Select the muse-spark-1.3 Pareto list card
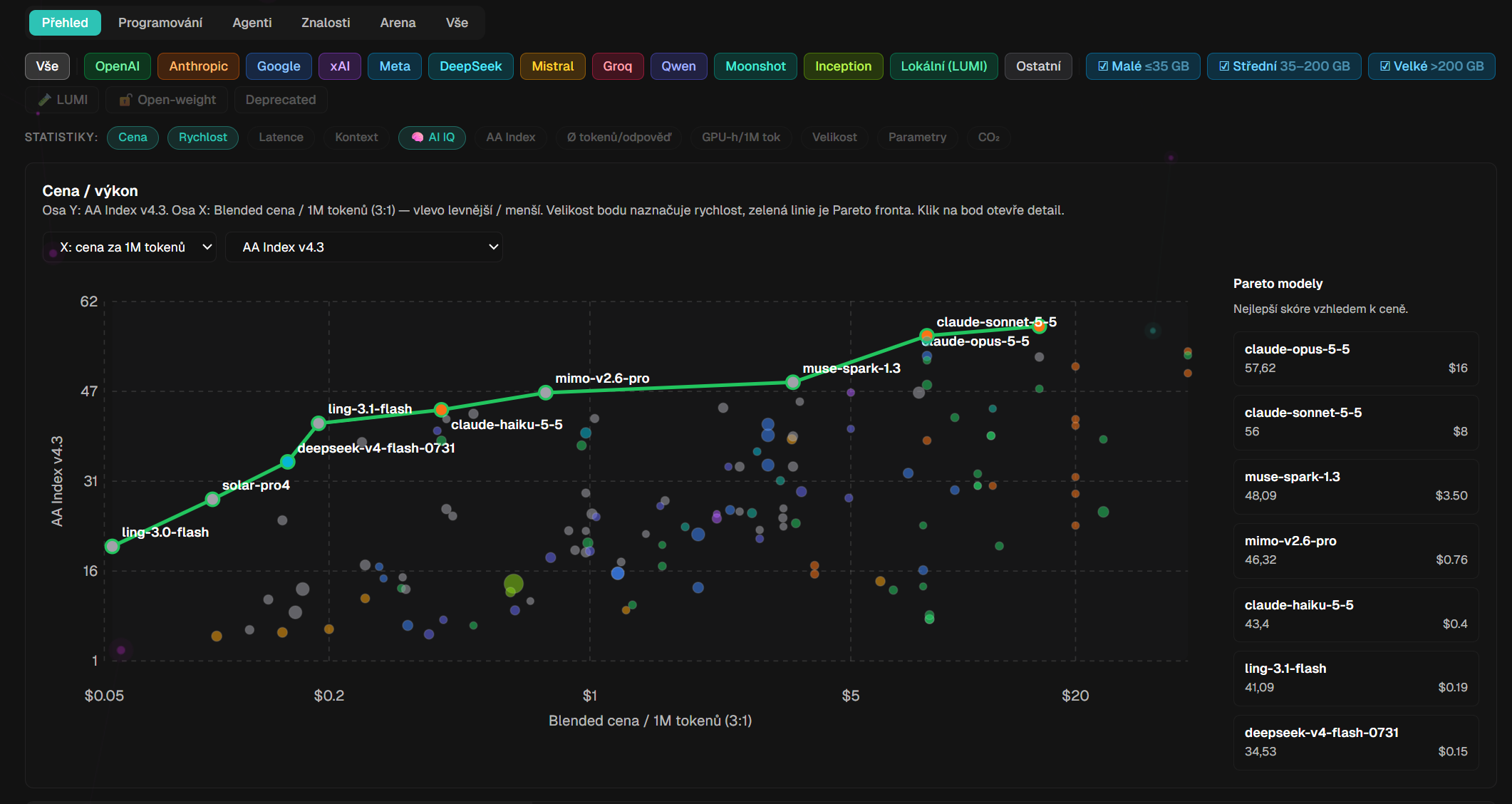This screenshot has width=1512, height=804. pyautogui.click(x=1356, y=486)
